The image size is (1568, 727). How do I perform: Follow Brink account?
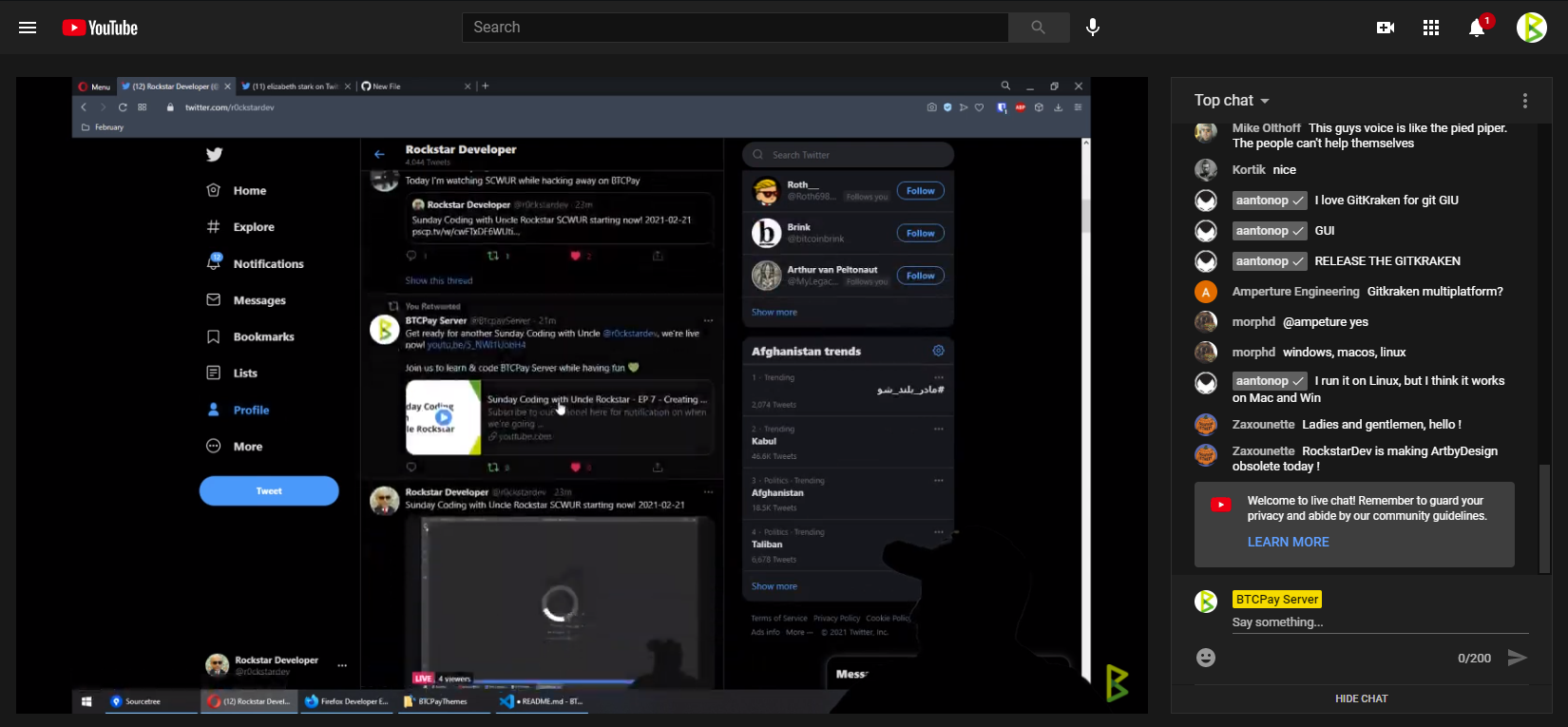(920, 233)
